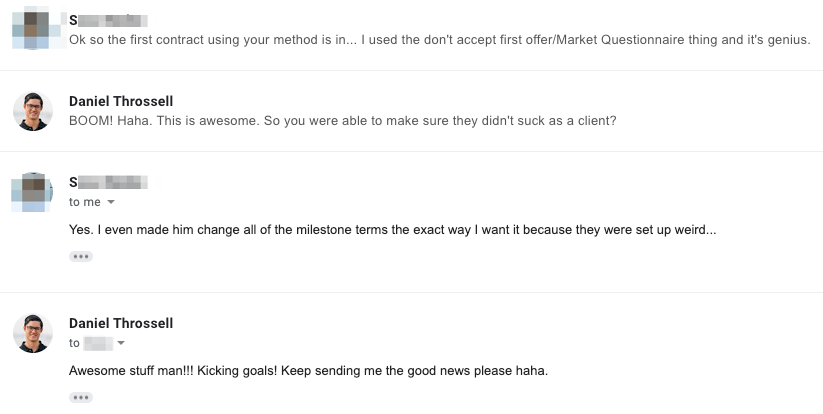Click the 'Awesome stuff man!!! Kicking goals' message text
Viewport: 823px width, 414px height.
[x=309, y=371]
